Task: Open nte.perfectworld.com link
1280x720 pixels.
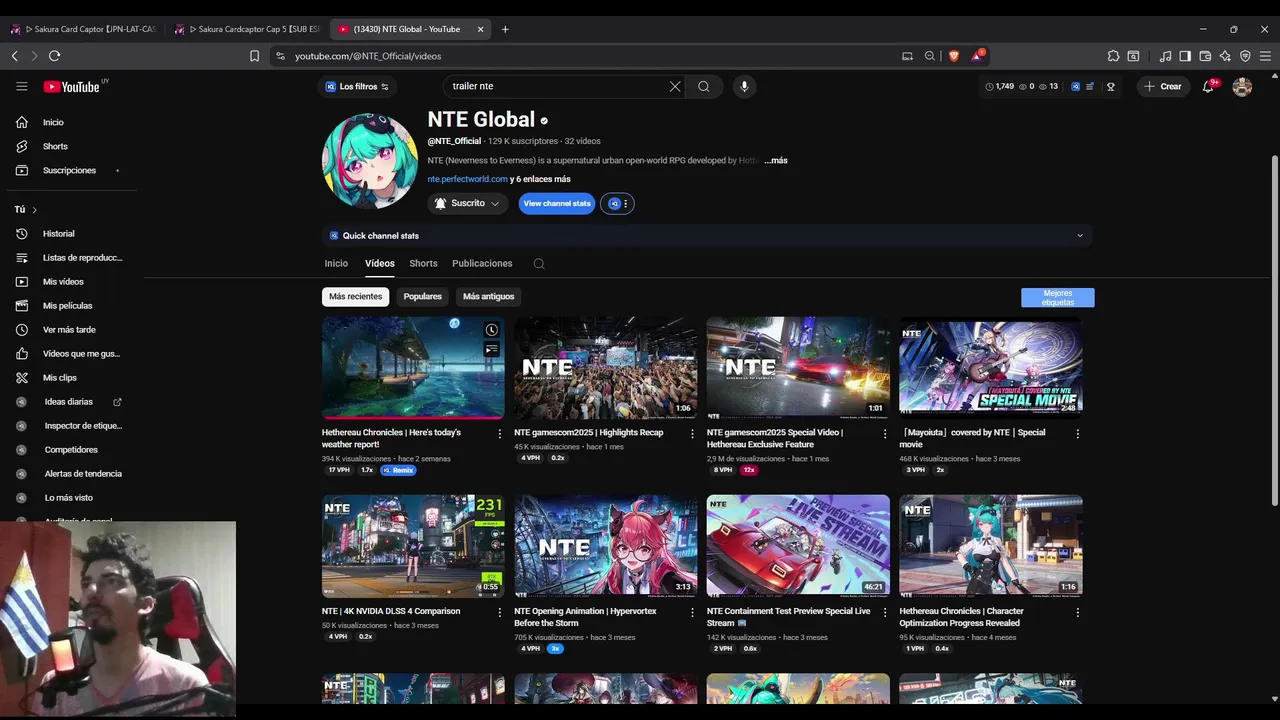Action: (467, 179)
